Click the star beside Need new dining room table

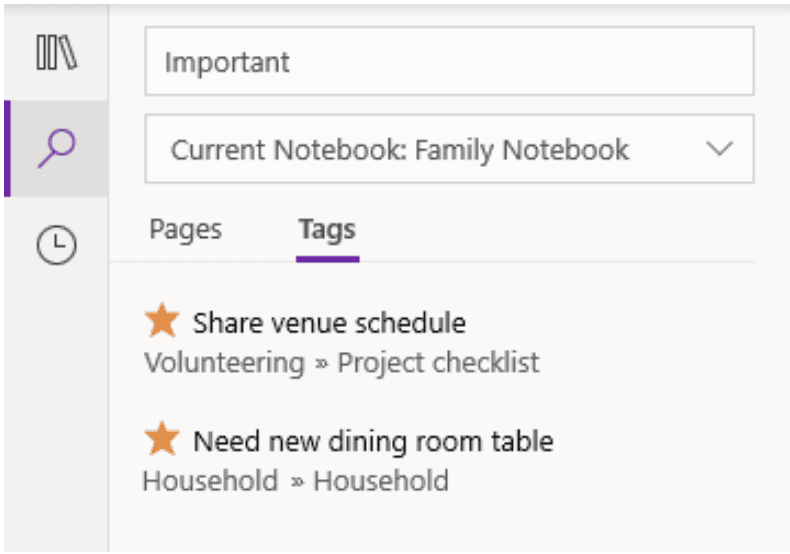(162, 439)
